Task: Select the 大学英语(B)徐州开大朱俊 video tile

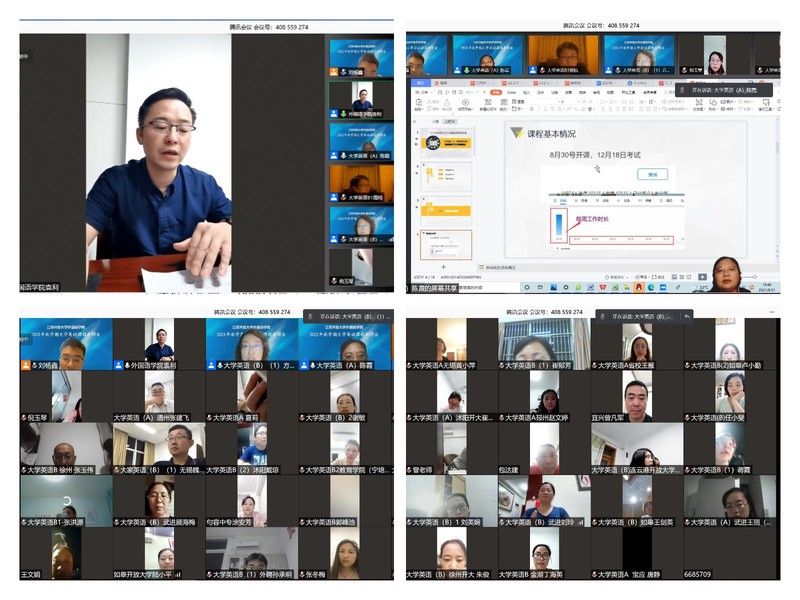Action: [452, 554]
